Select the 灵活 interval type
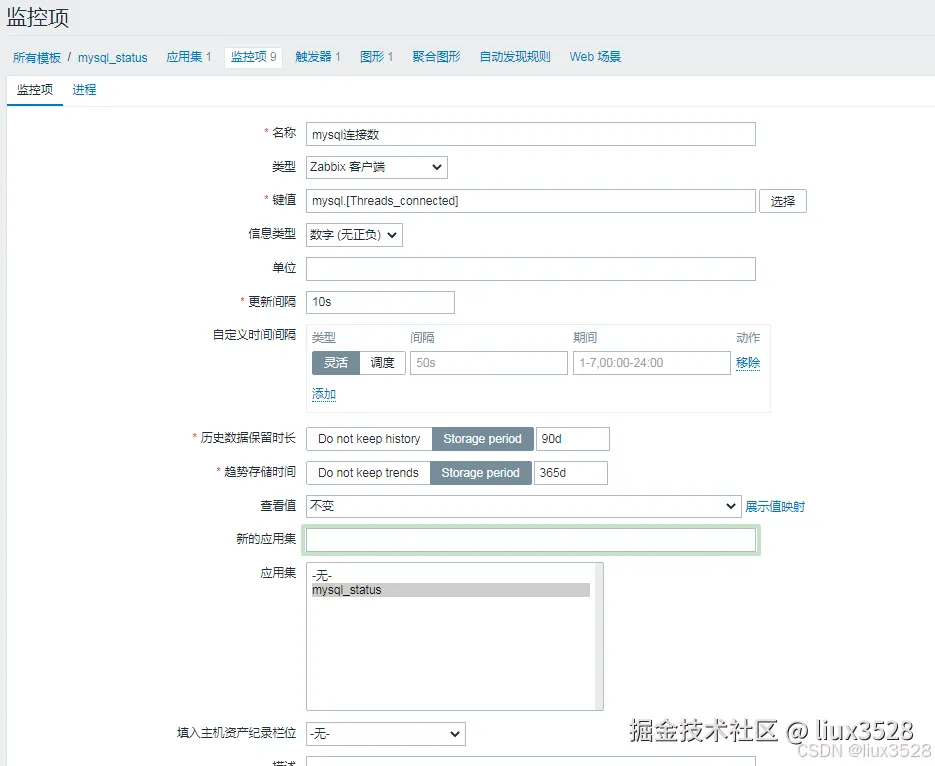The height and width of the screenshot is (766, 935). (336, 363)
